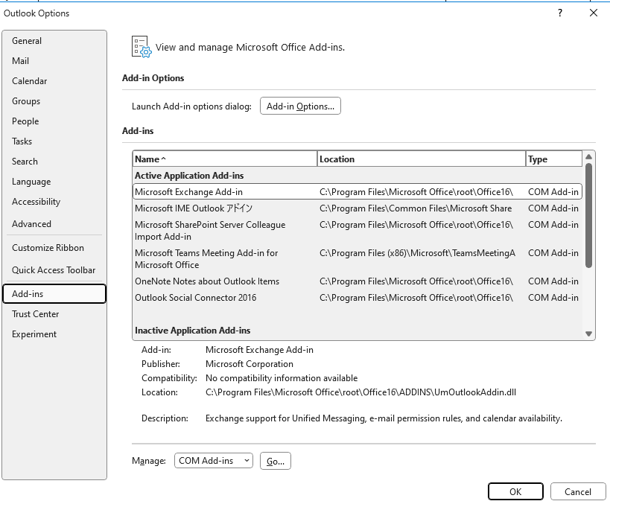Close the Outlook Options dialog

(594, 13)
